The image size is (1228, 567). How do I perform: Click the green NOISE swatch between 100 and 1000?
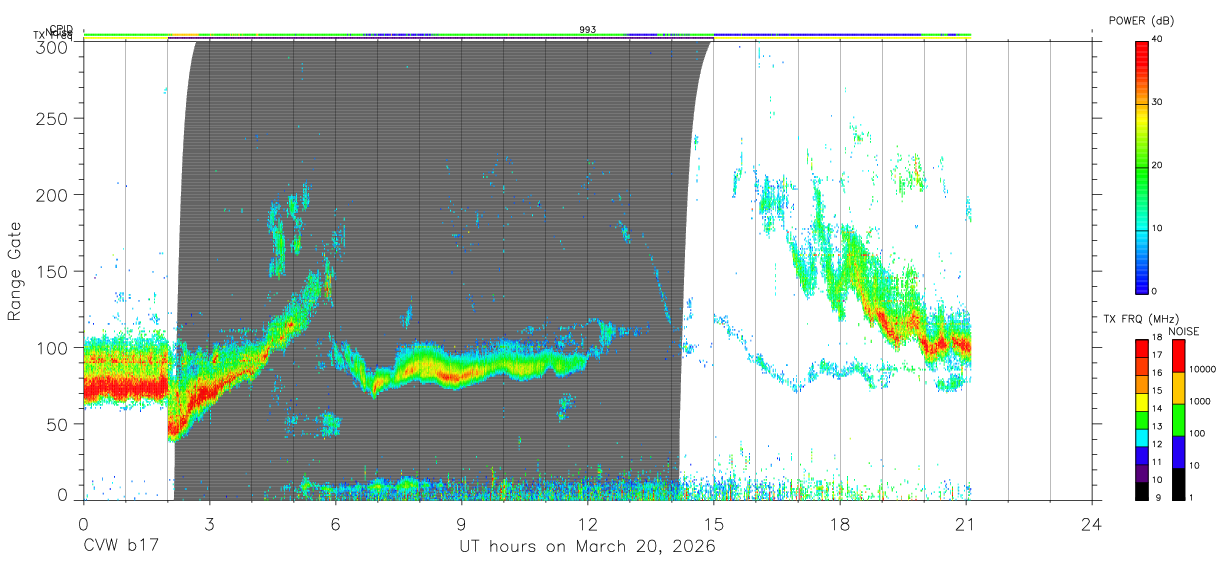pos(1178,420)
